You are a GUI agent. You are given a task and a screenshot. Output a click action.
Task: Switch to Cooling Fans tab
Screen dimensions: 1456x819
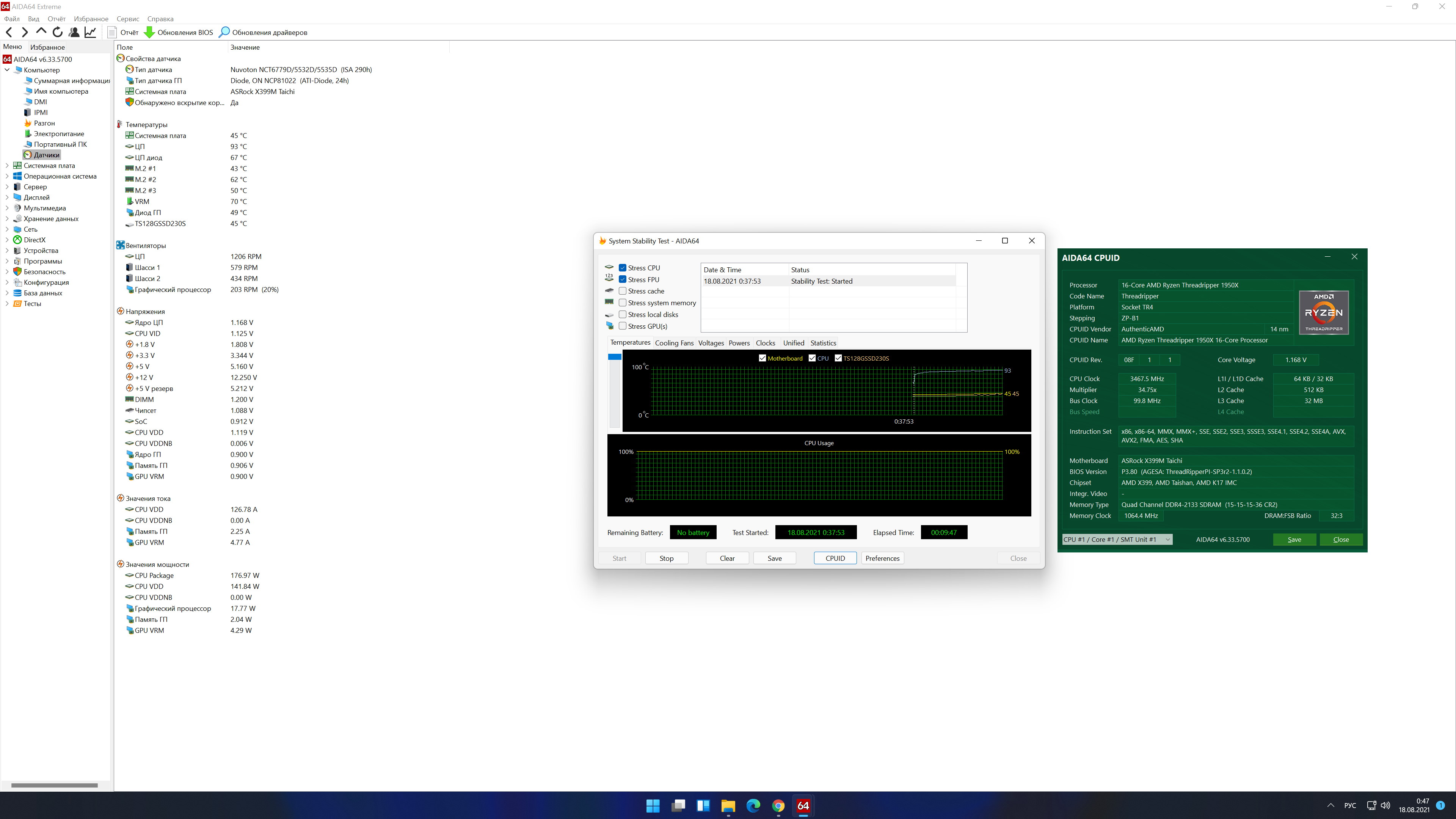coord(674,343)
